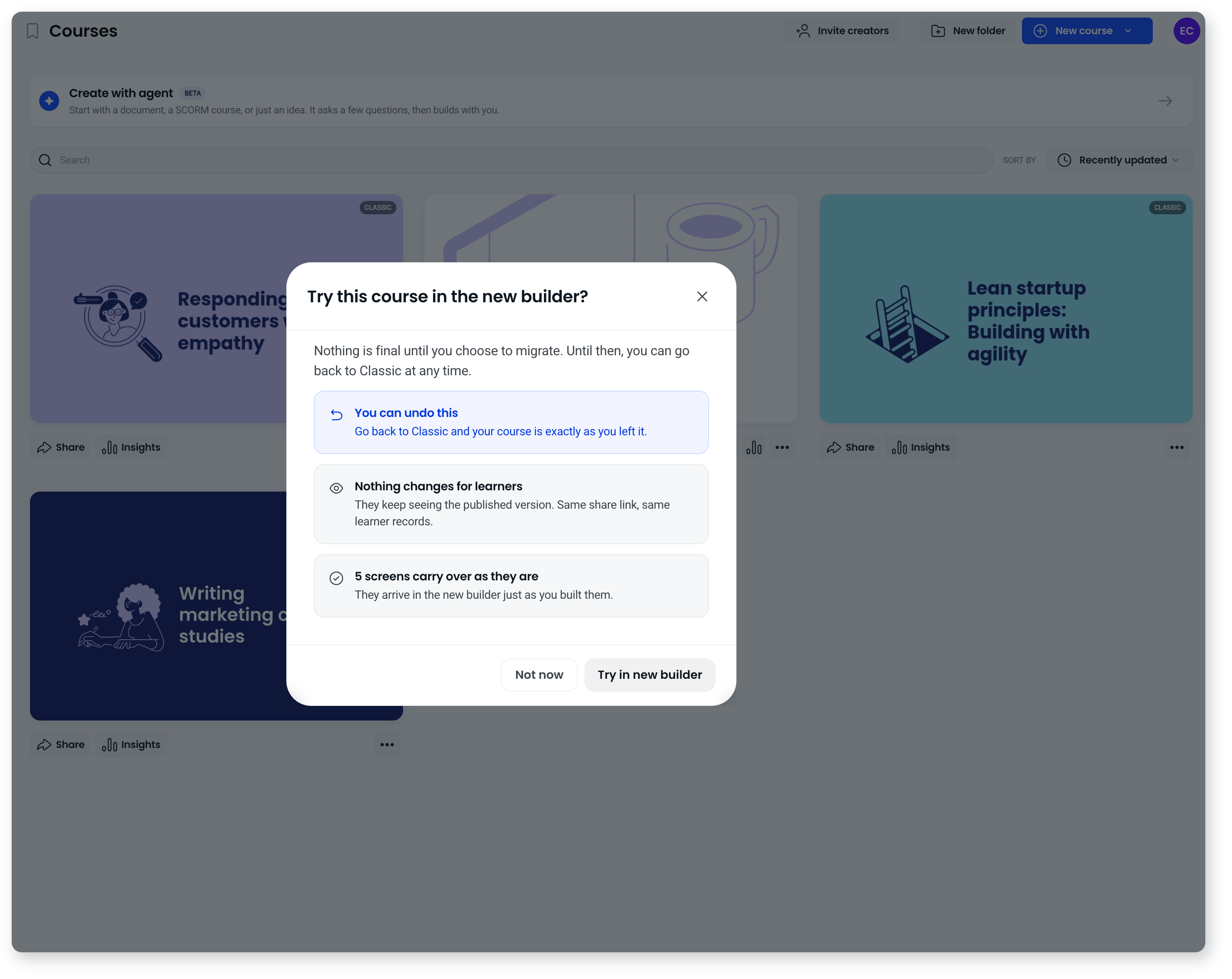Click Try in new builder
Screen dimensions: 1232x979
(649, 674)
